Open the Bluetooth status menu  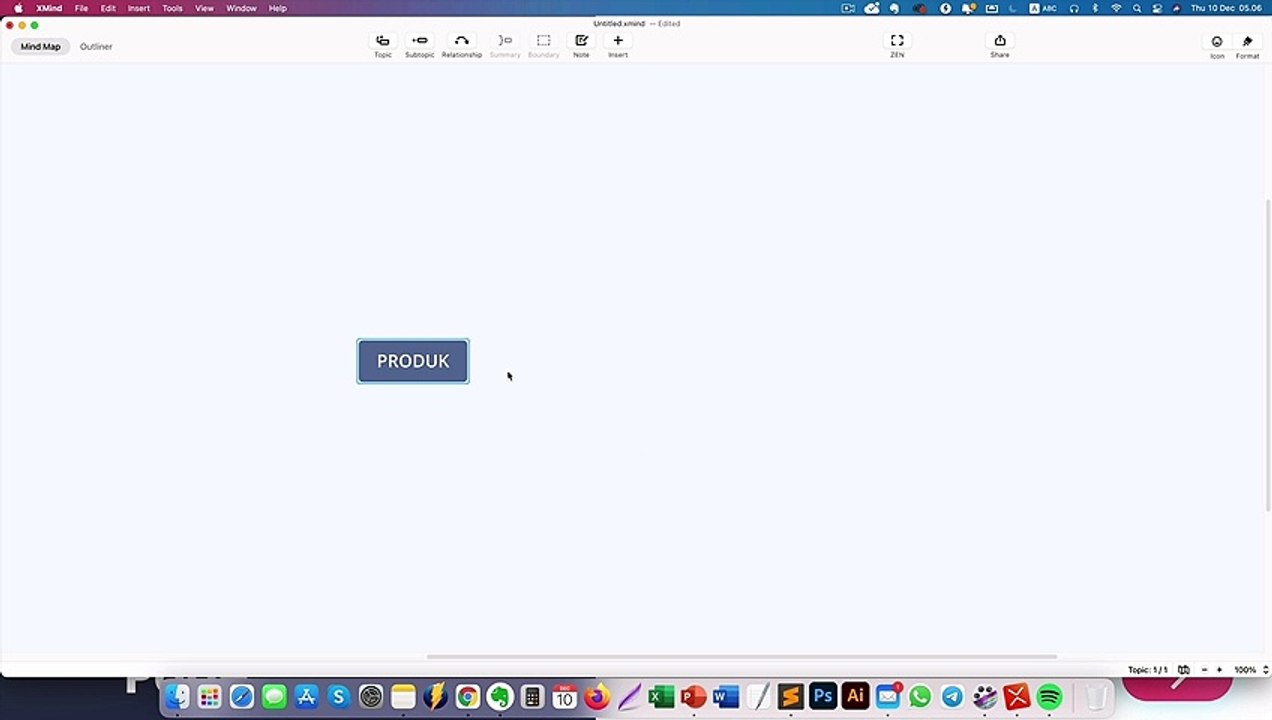click(x=1095, y=8)
